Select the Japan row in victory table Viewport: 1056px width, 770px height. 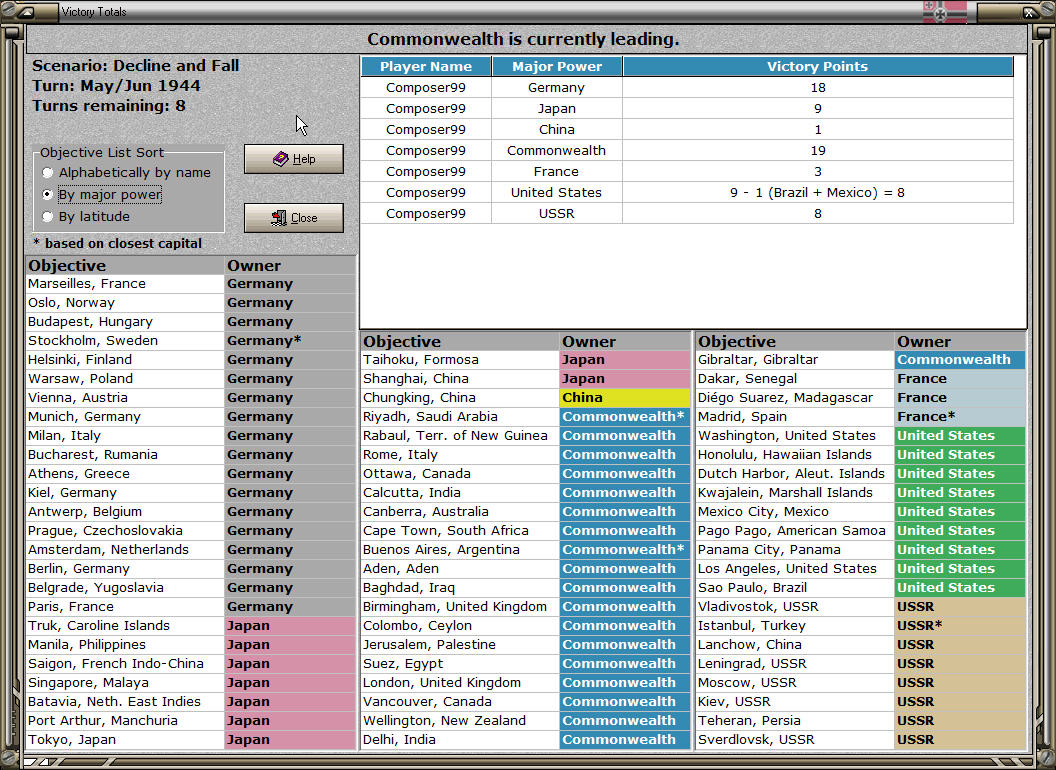click(x=687, y=108)
